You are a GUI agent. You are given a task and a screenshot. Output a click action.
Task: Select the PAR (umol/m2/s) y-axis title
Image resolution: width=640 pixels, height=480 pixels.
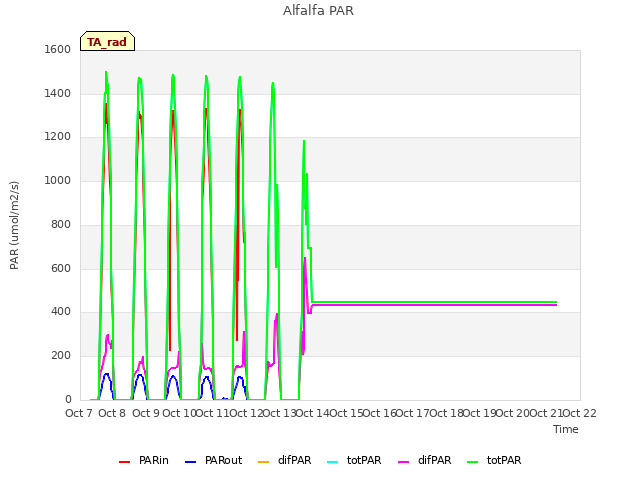coord(14,225)
